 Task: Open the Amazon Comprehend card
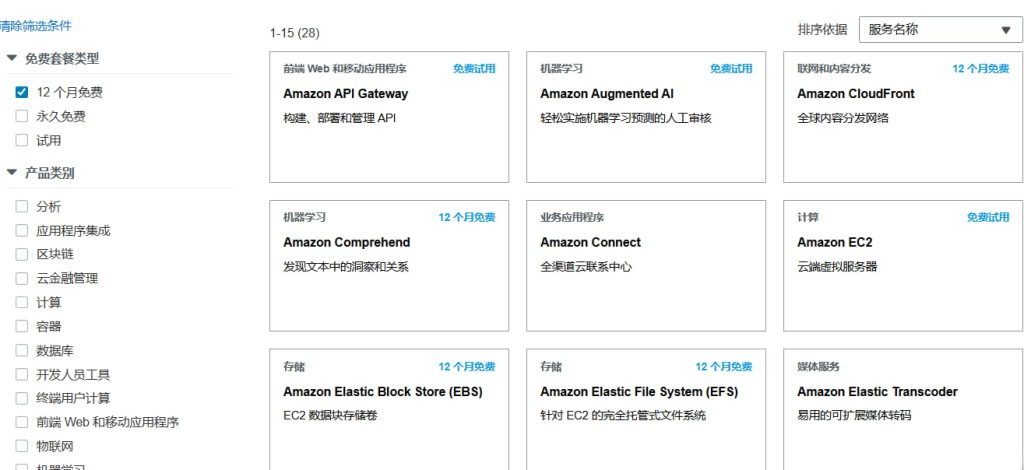389,265
